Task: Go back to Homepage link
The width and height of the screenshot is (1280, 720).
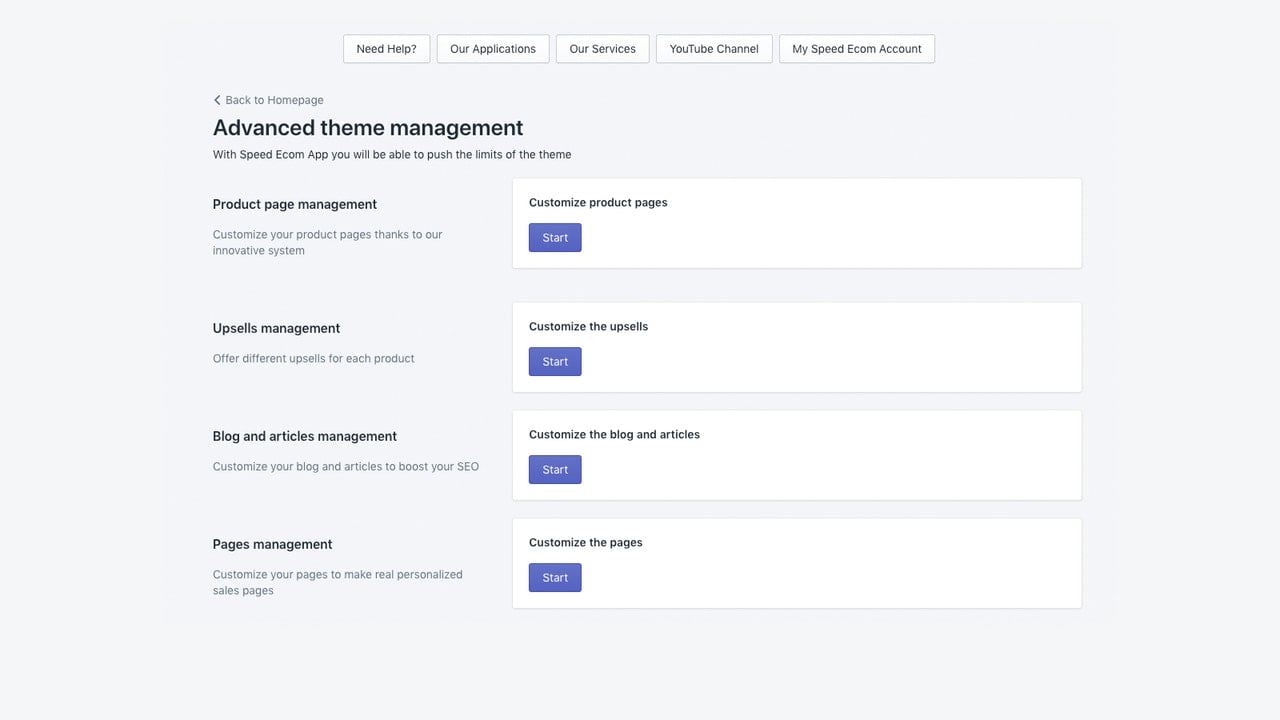Action: coord(268,100)
